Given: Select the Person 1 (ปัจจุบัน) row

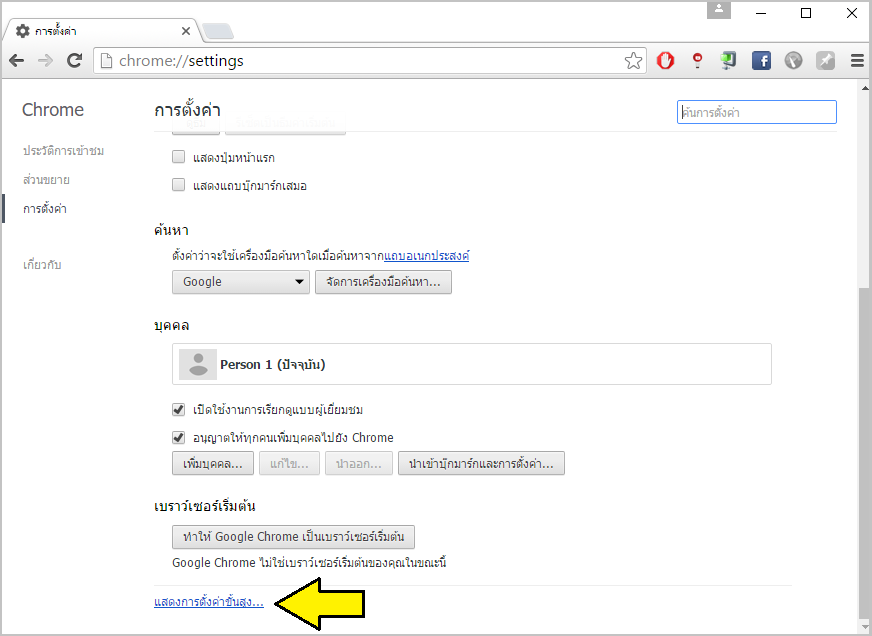Looking at the screenshot, I should click(x=472, y=364).
